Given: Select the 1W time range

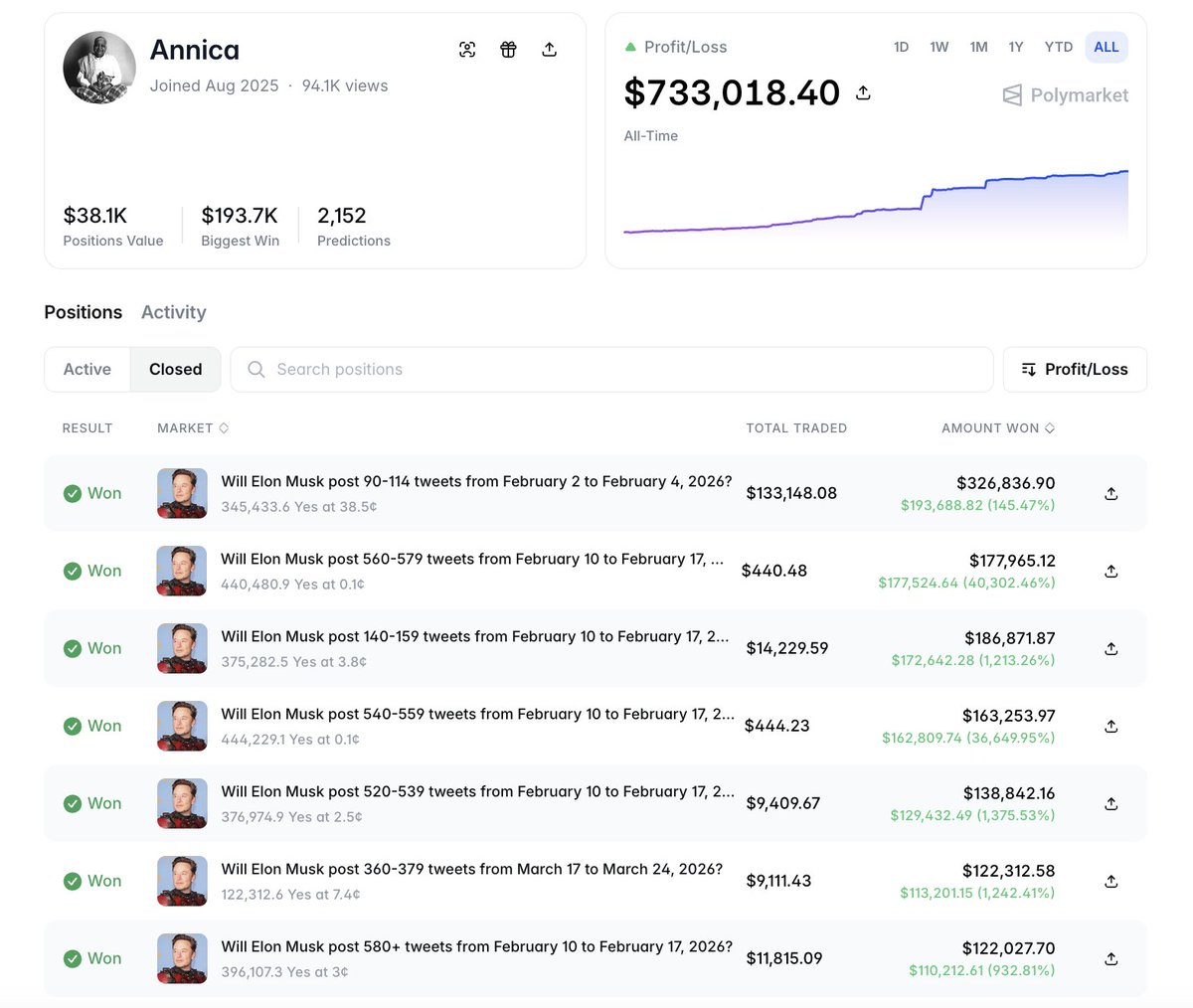Looking at the screenshot, I should 939,47.
